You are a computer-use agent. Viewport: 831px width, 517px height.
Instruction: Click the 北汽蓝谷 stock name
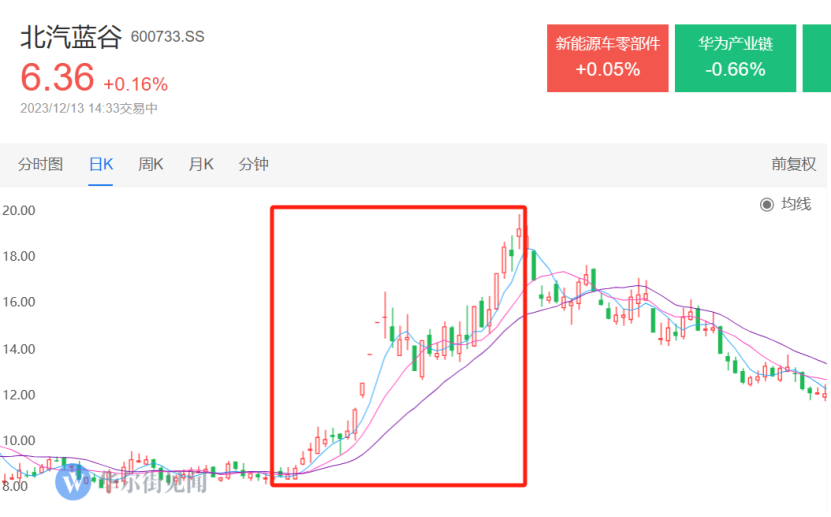coord(71,37)
